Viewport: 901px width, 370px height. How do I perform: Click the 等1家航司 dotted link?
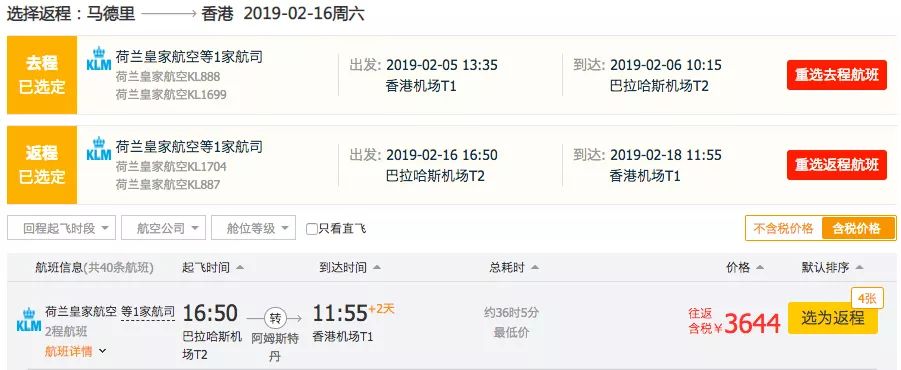(148, 313)
